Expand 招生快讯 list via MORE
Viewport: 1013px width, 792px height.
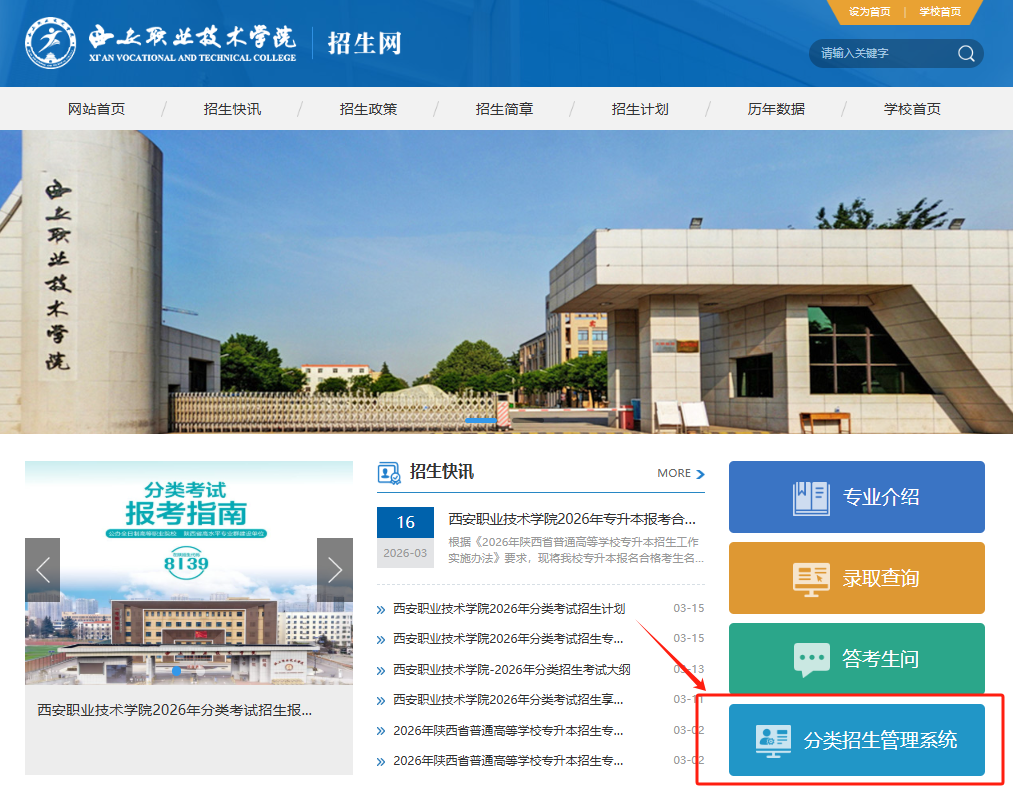coord(680,473)
